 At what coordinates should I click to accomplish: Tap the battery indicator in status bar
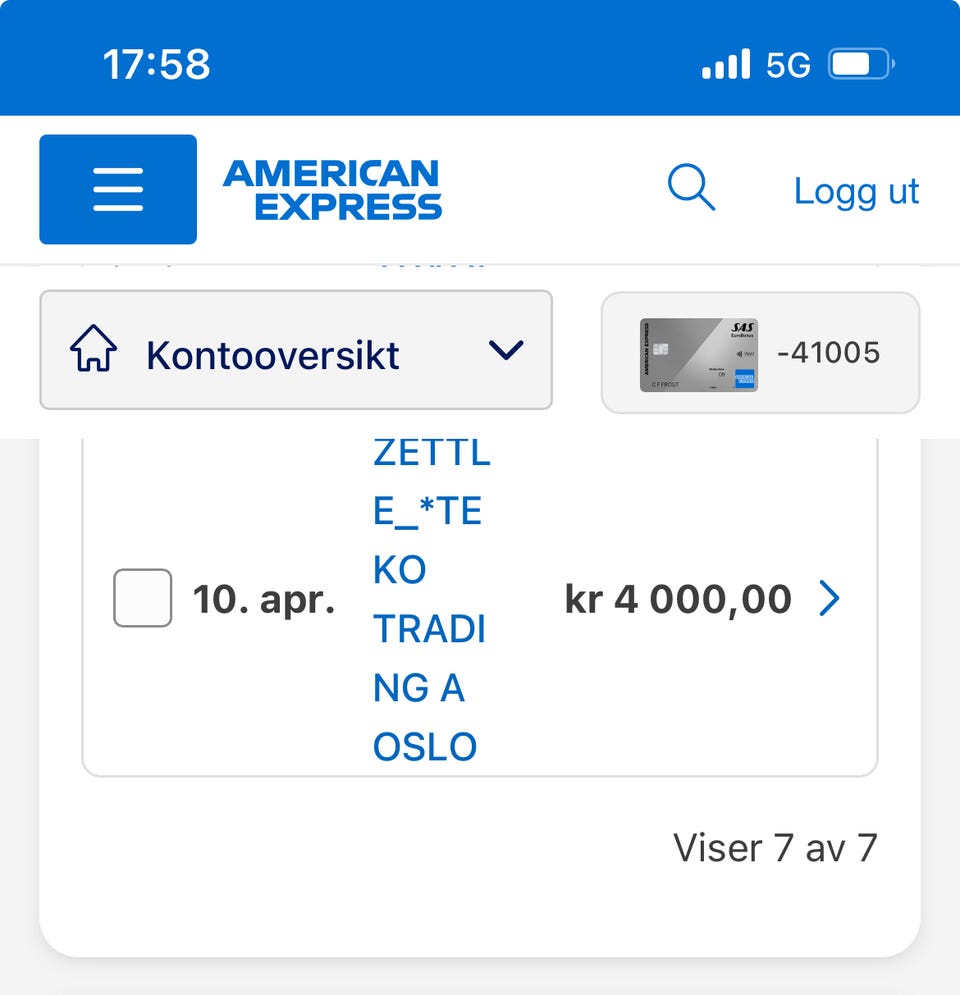[x=860, y=66]
